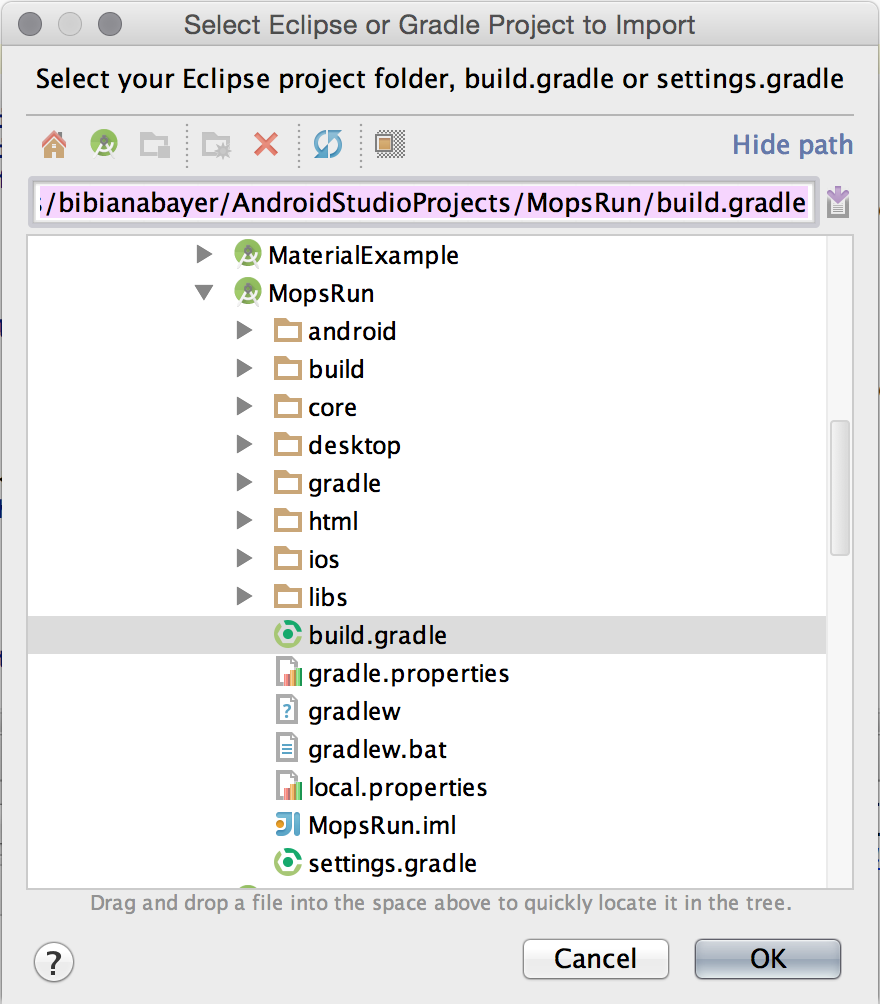Select the ios folder name
The image size is (880, 1004).
tap(323, 560)
